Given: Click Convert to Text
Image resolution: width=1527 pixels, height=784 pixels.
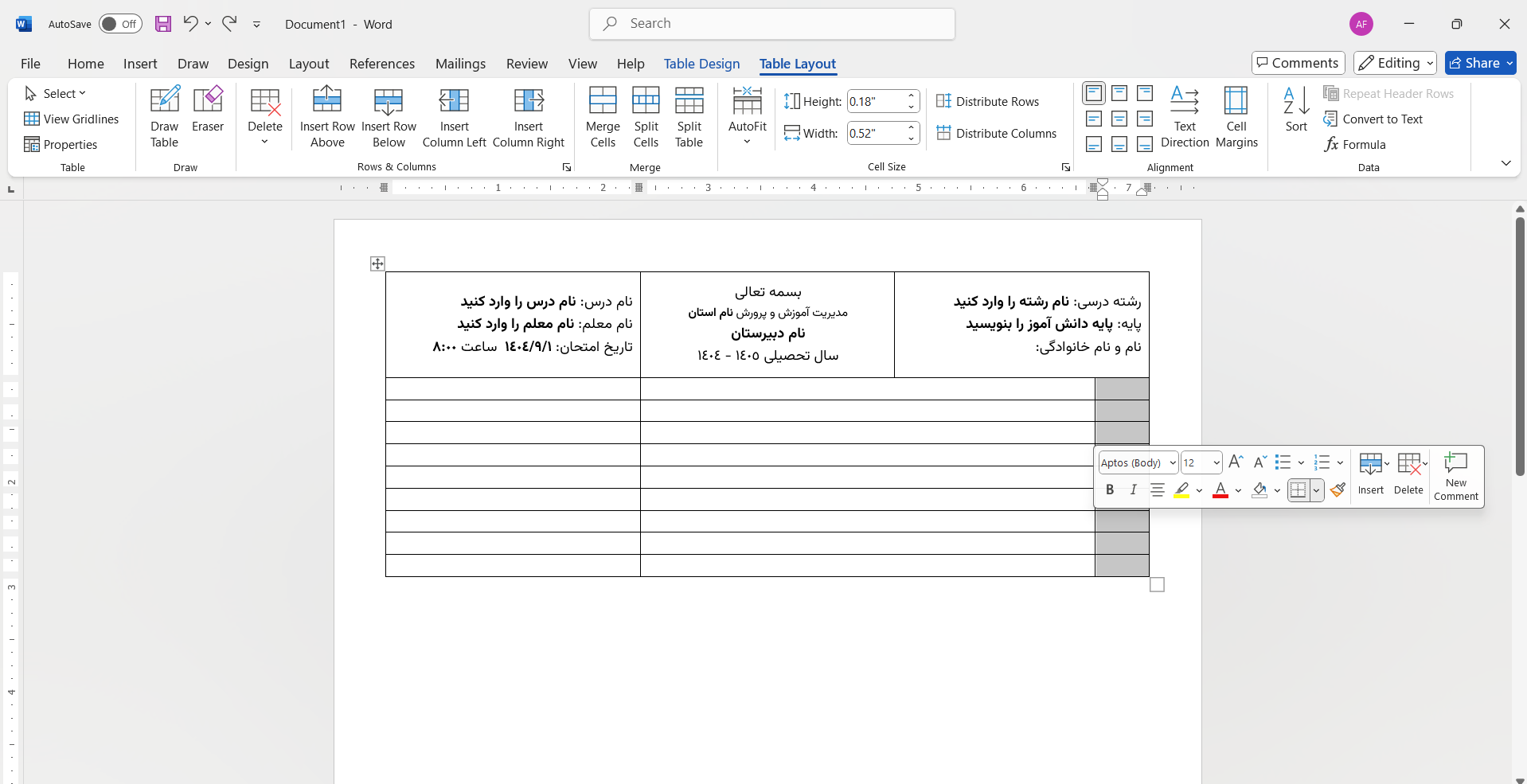Looking at the screenshot, I should [x=1373, y=119].
